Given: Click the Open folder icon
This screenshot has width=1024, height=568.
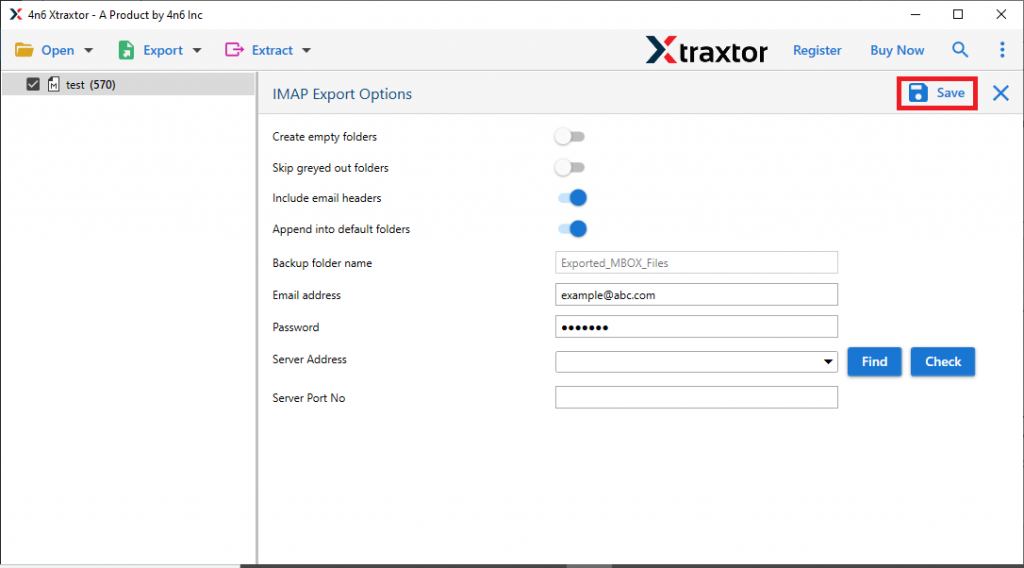Looking at the screenshot, I should (x=24, y=50).
